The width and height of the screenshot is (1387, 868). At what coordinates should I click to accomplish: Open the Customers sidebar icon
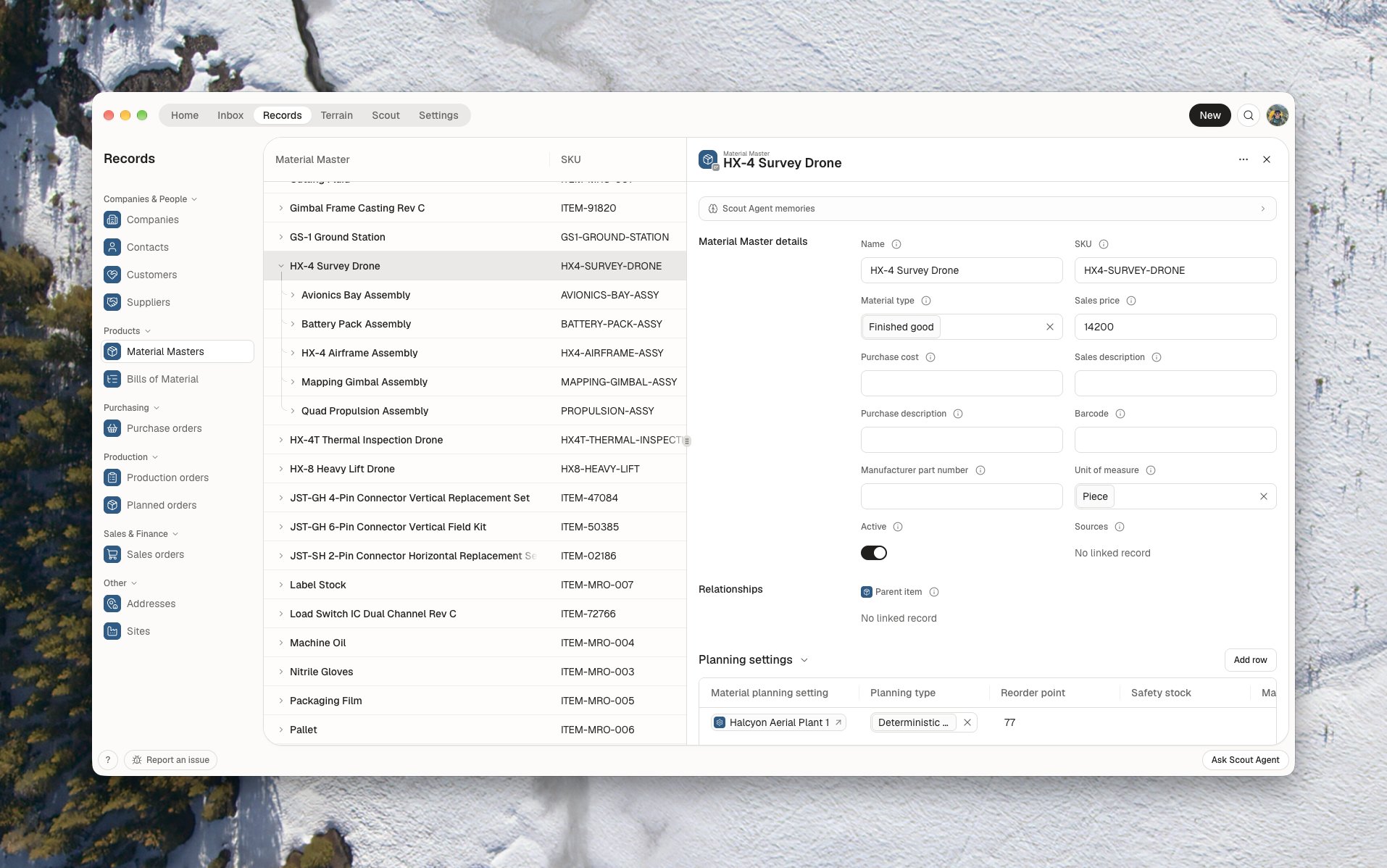coord(112,275)
